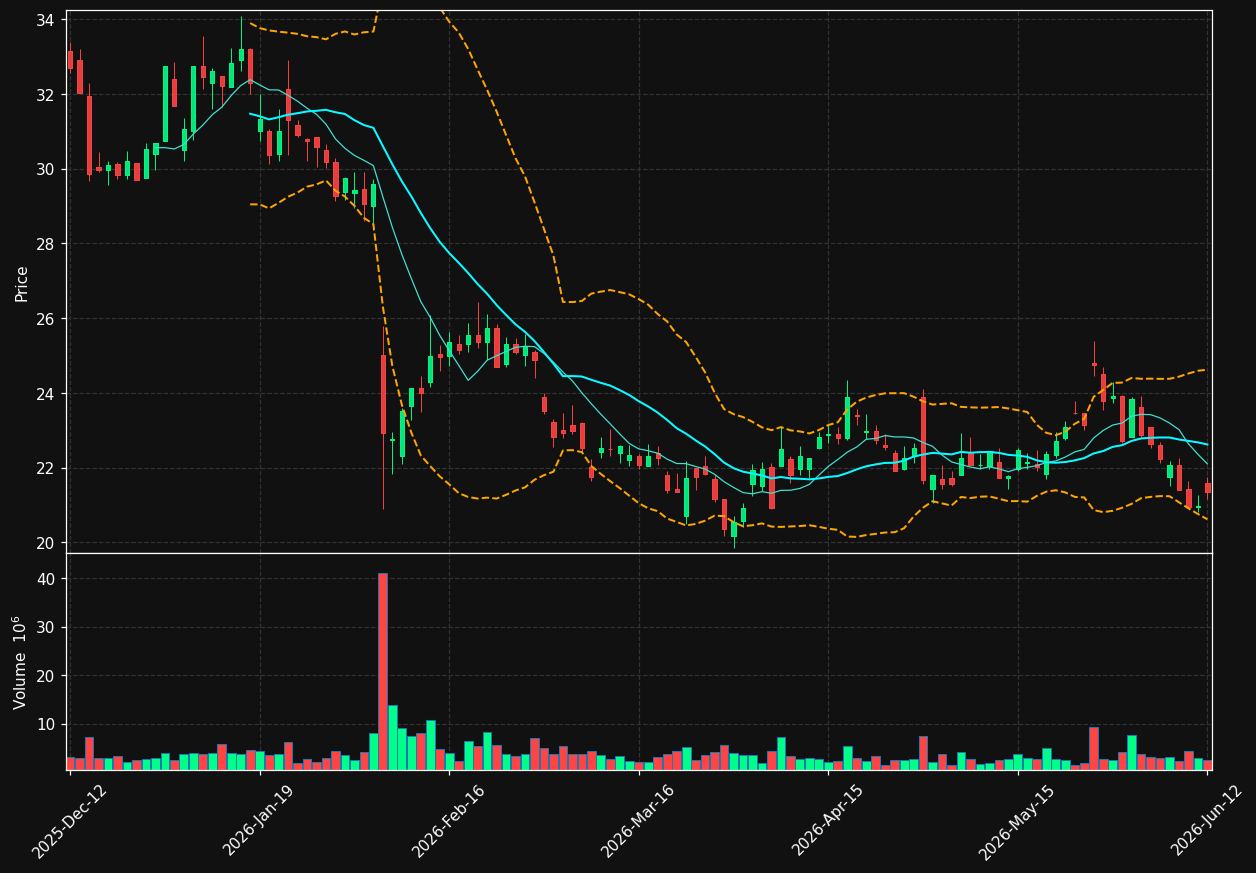Select the 2026-Feb-16 date label
Viewport: 1256px width, 873px height.
pyautogui.click(x=449, y=820)
